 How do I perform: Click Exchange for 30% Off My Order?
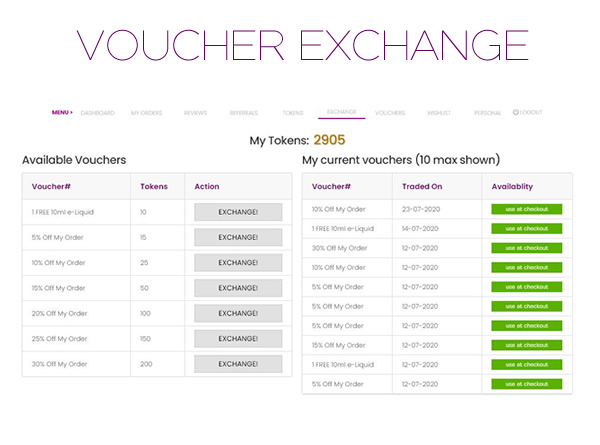238,364
